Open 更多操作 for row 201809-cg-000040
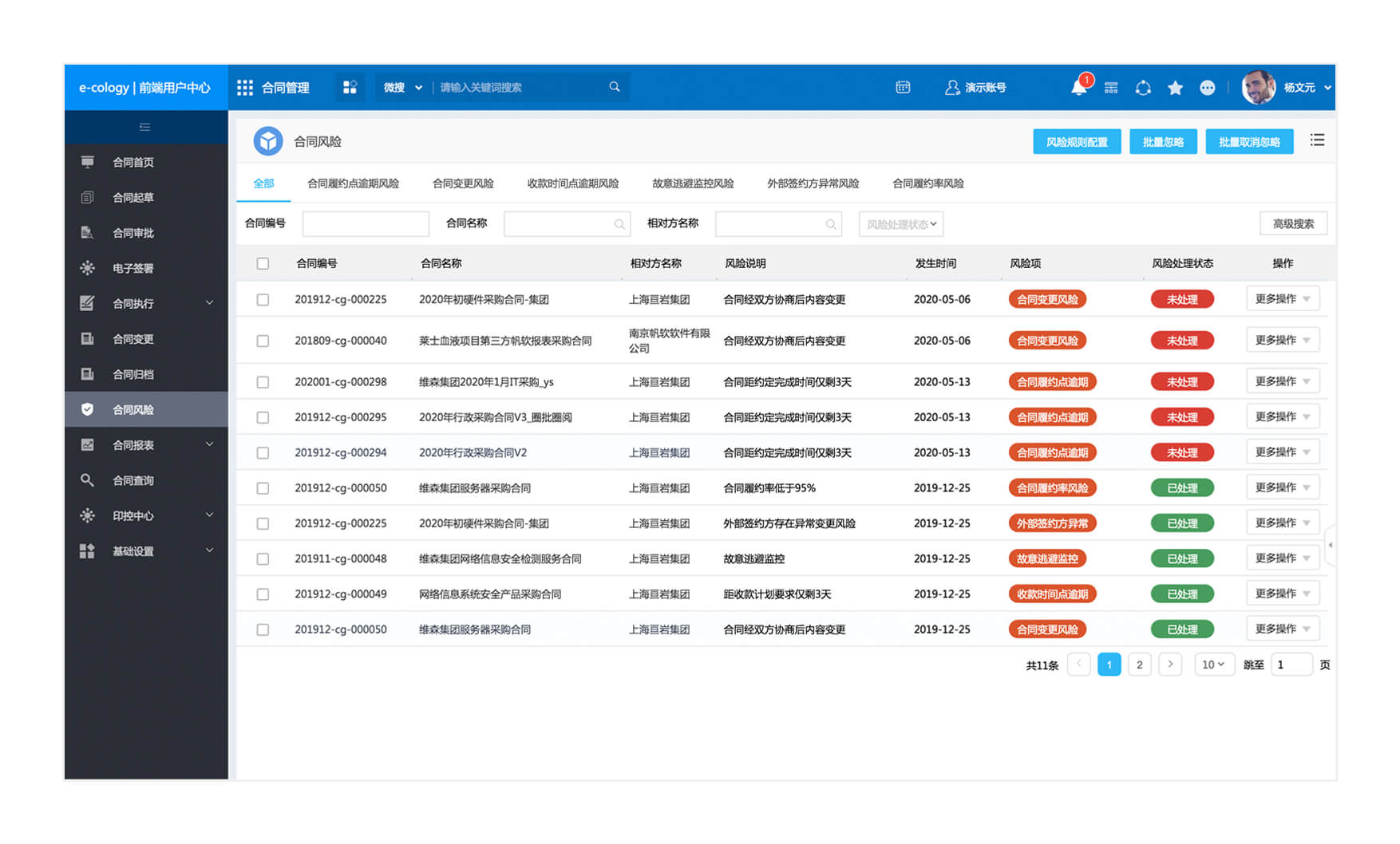The width and height of the screenshot is (1400, 844). pyautogui.click(x=1283, y=340)
